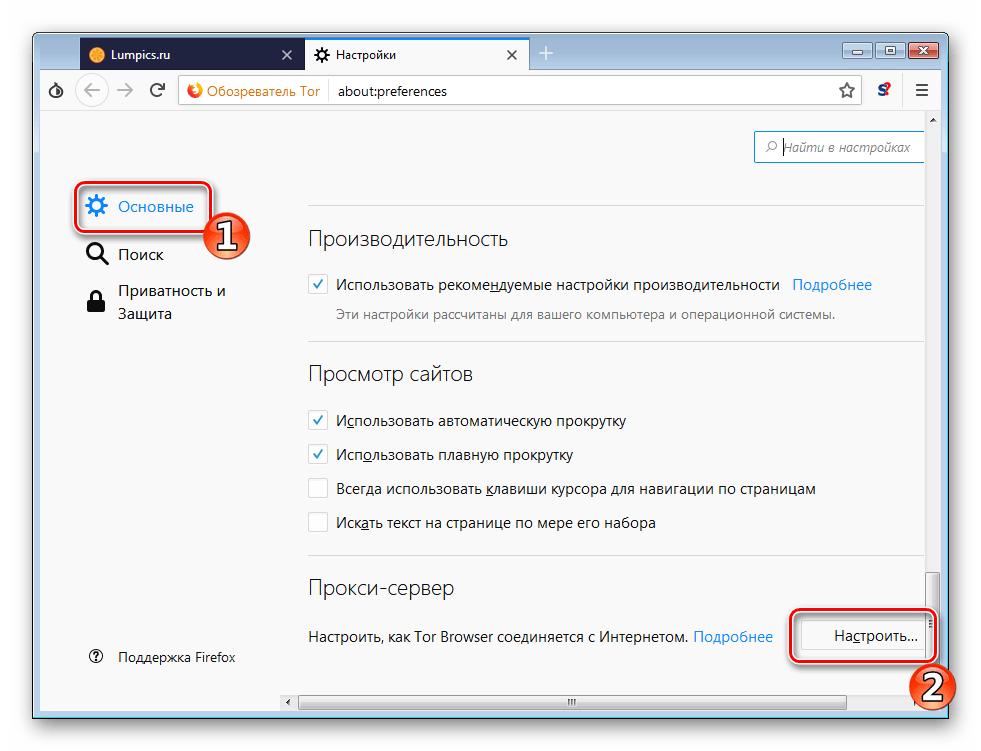981x751 pixels.
Task: Open new tab with plus icon
Action: click(x=546, y=54)
